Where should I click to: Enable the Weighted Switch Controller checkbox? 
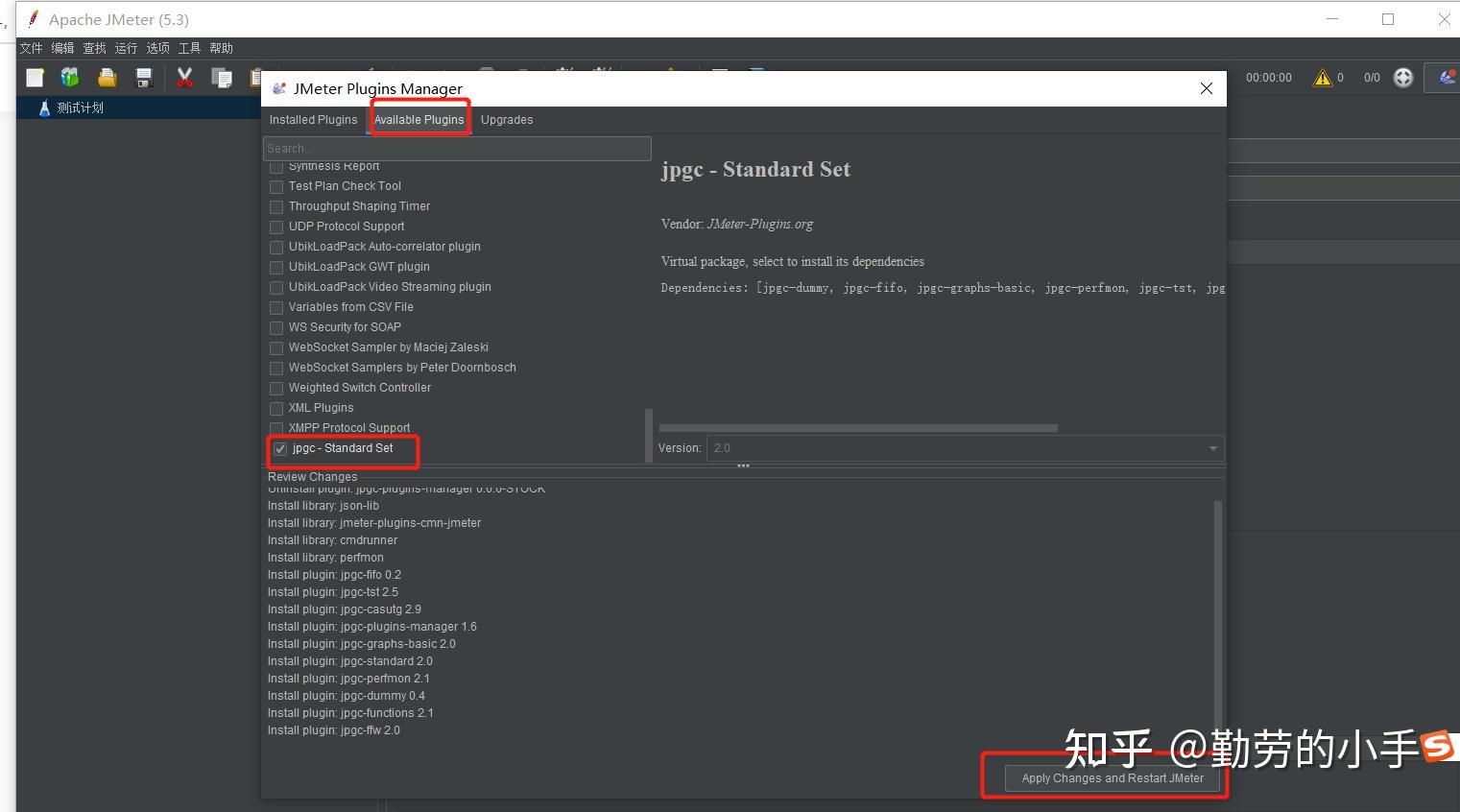pyautogui.click(x=276, y=388)
